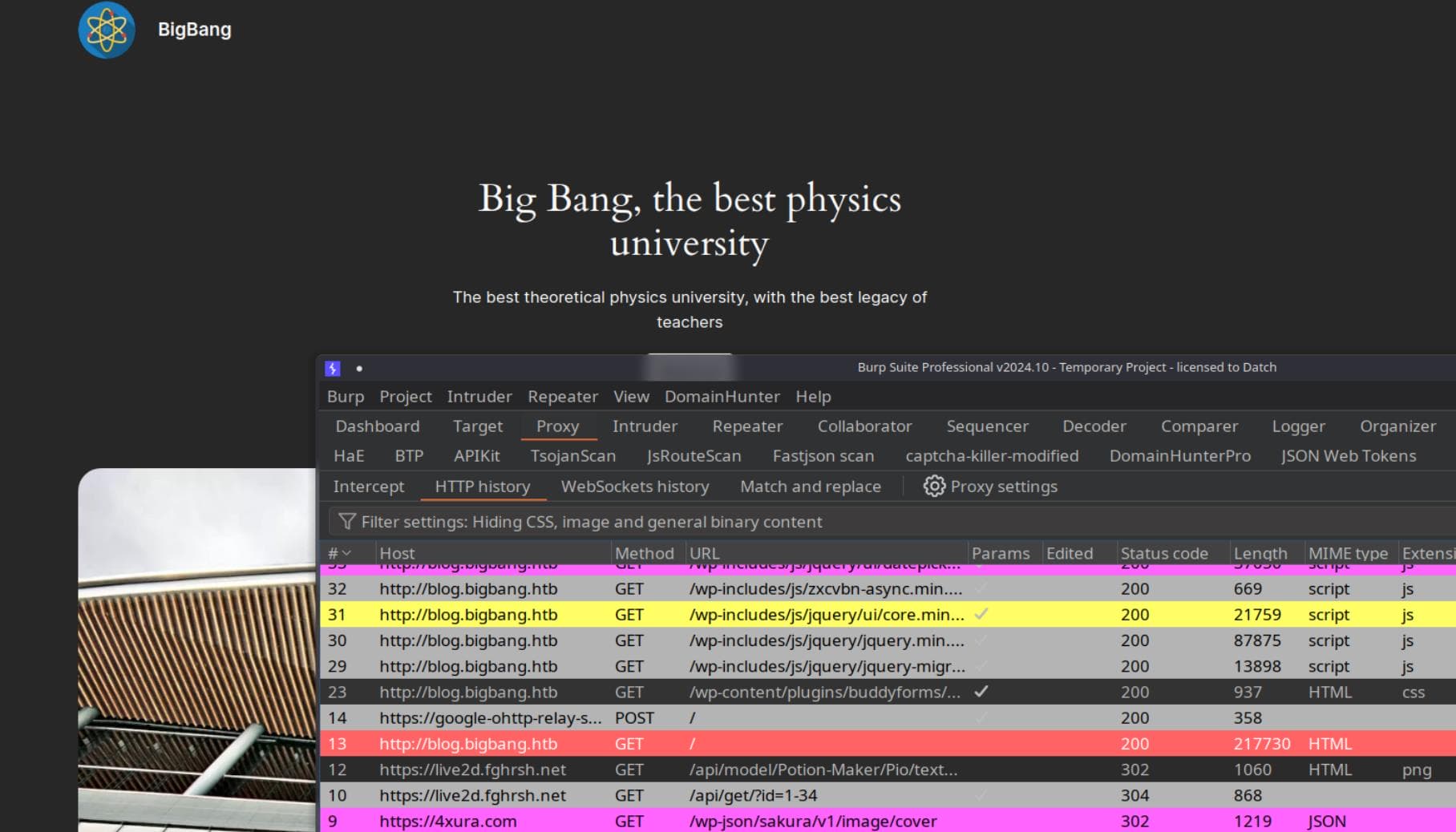Open the WebSockets history sub-tab

(x=635, y=487)
